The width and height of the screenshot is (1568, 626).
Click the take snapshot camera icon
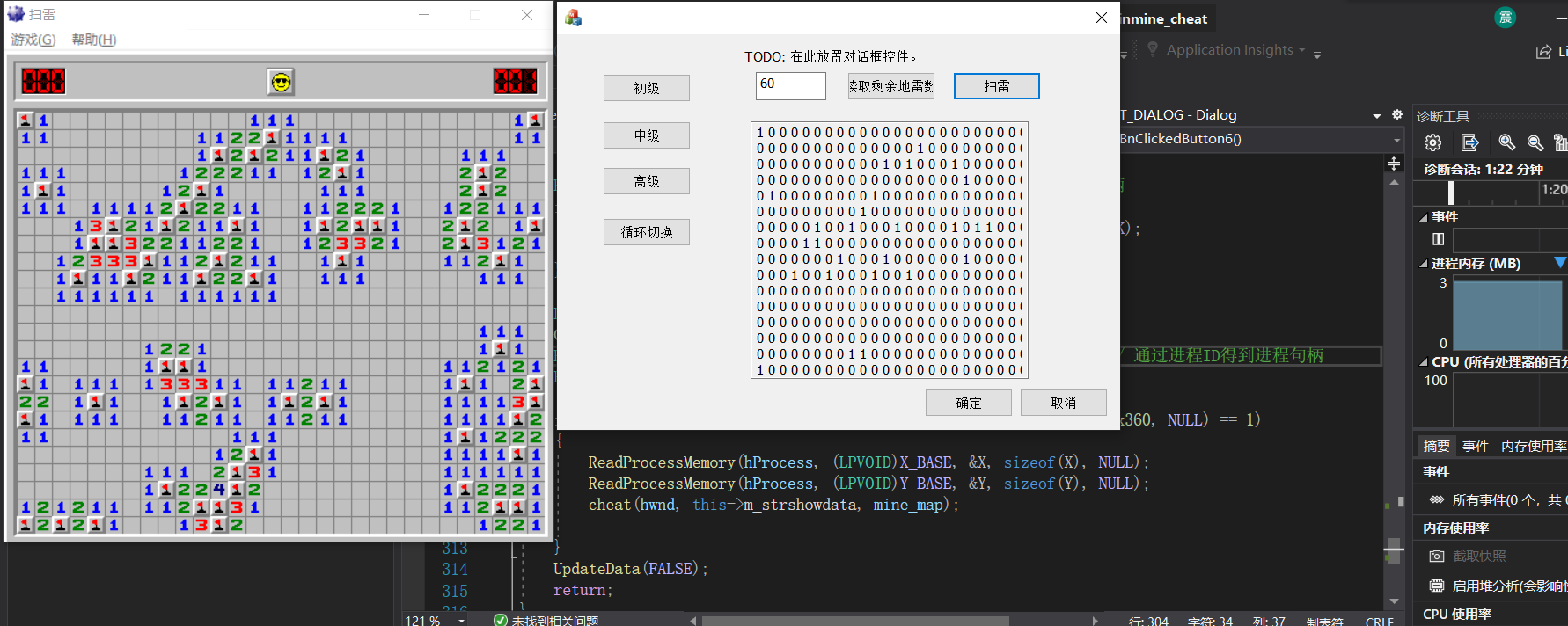(x=1437, y=556)
